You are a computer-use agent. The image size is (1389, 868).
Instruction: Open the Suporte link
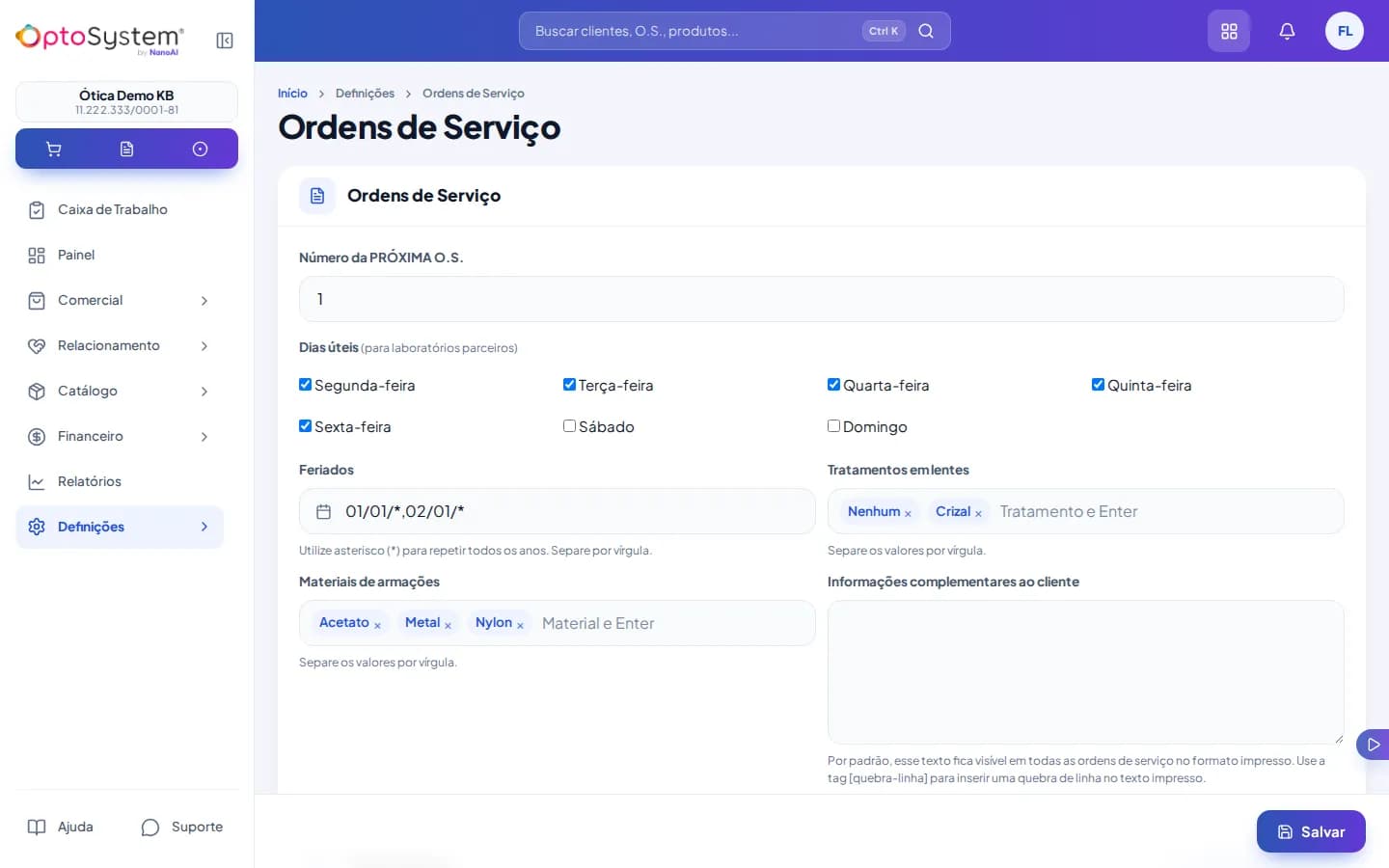pyautogui.click(x=182, y=827)
